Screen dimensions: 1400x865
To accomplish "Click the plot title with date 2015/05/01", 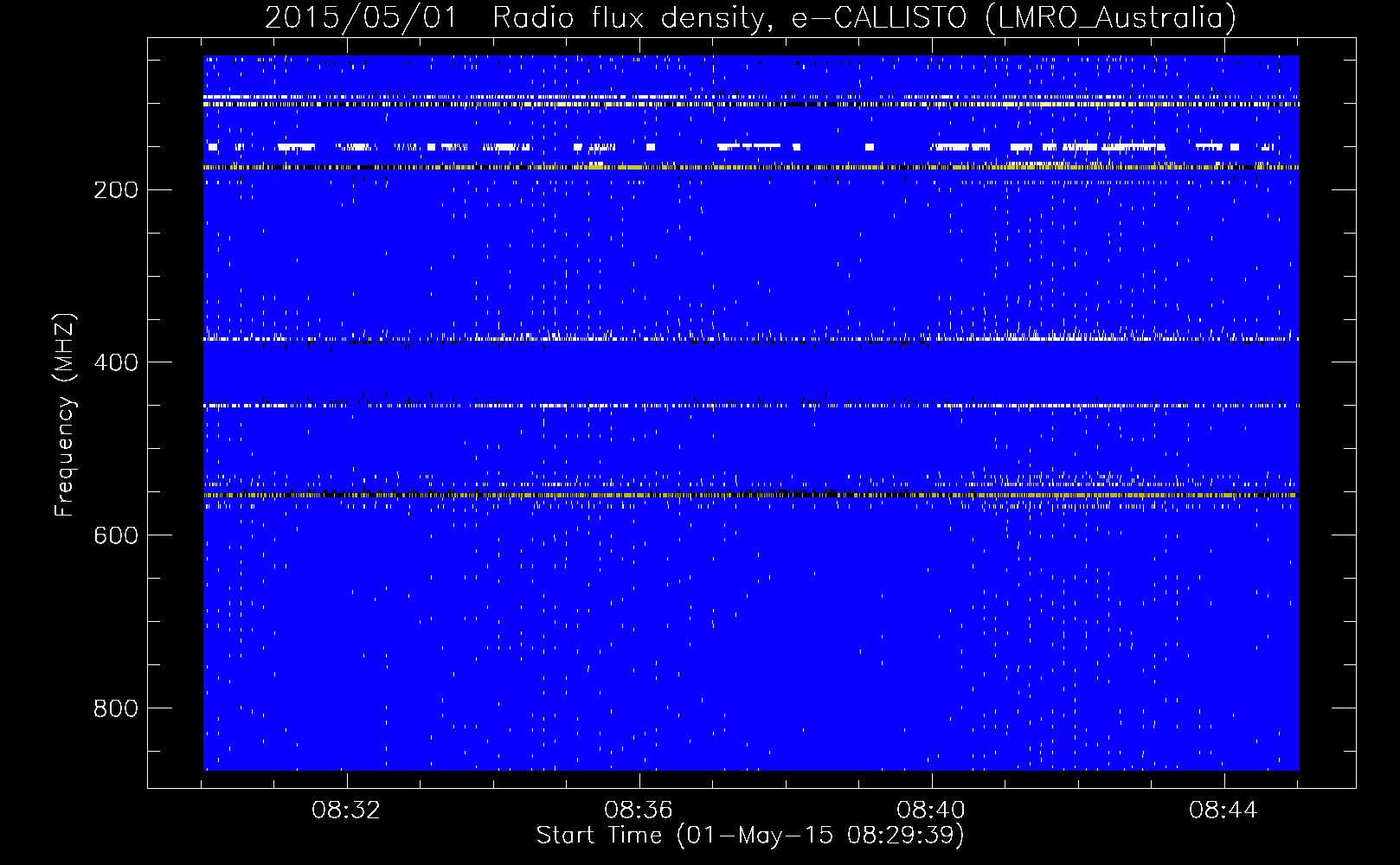I will coord(750,17).
